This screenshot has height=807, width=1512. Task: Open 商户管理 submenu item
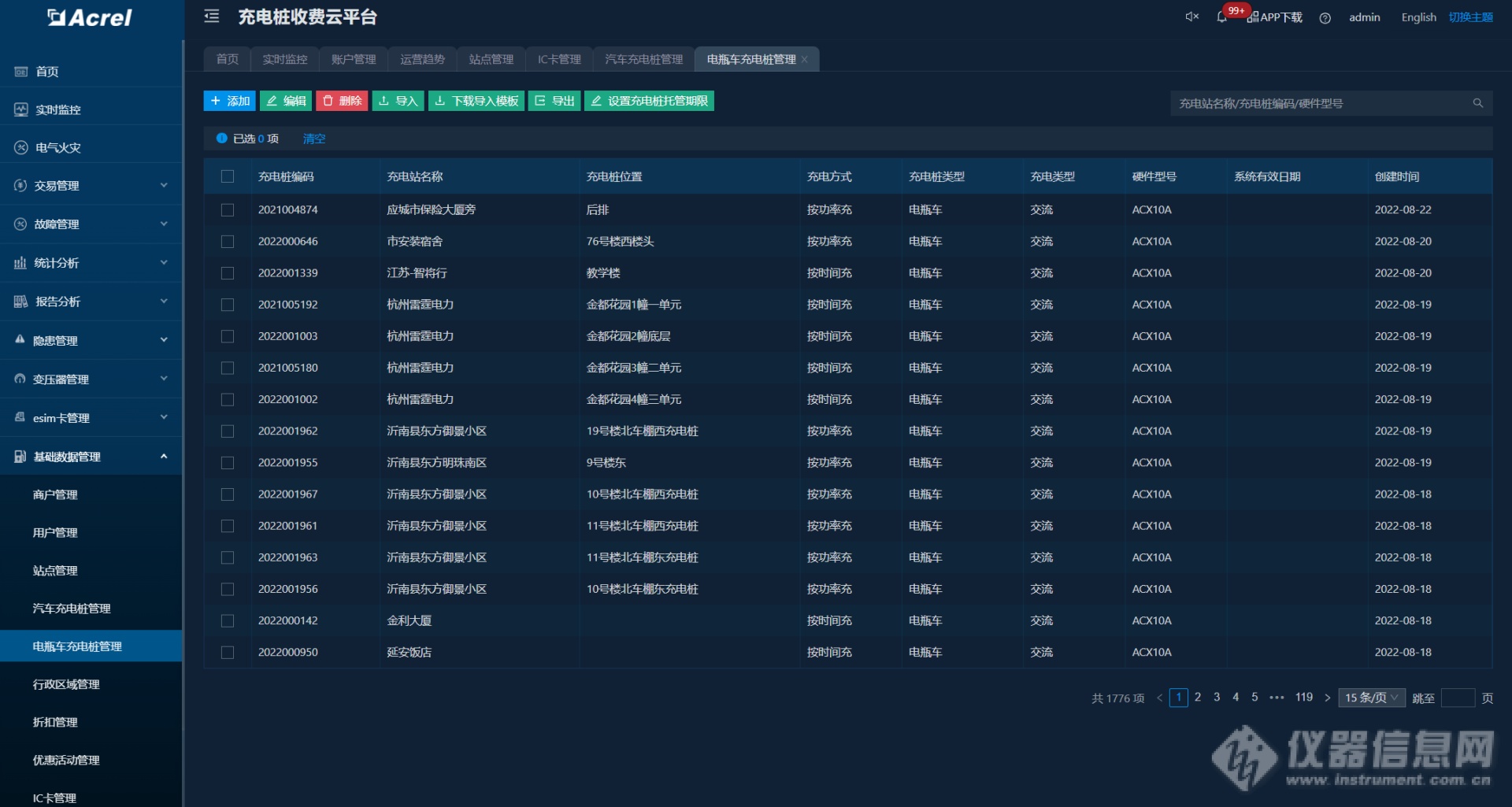pos(91,494)
